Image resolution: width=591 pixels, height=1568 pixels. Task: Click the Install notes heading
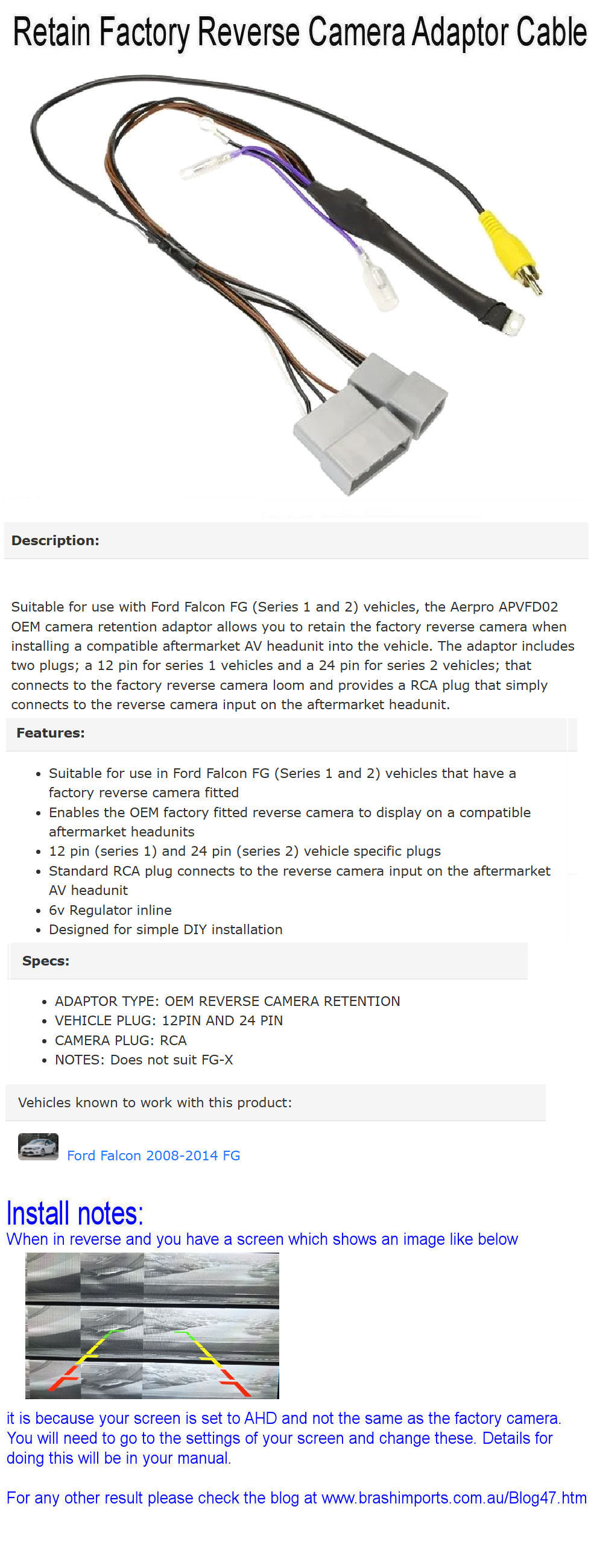pos(75,1213)
